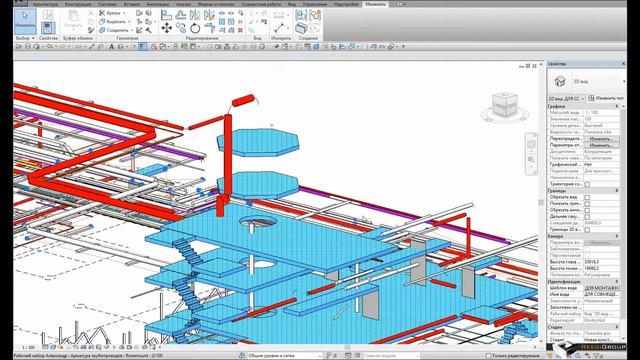This screenshot has height=360, width=640.
Task: Select the Cope (Врезка) tool
Action: point(113,13)
